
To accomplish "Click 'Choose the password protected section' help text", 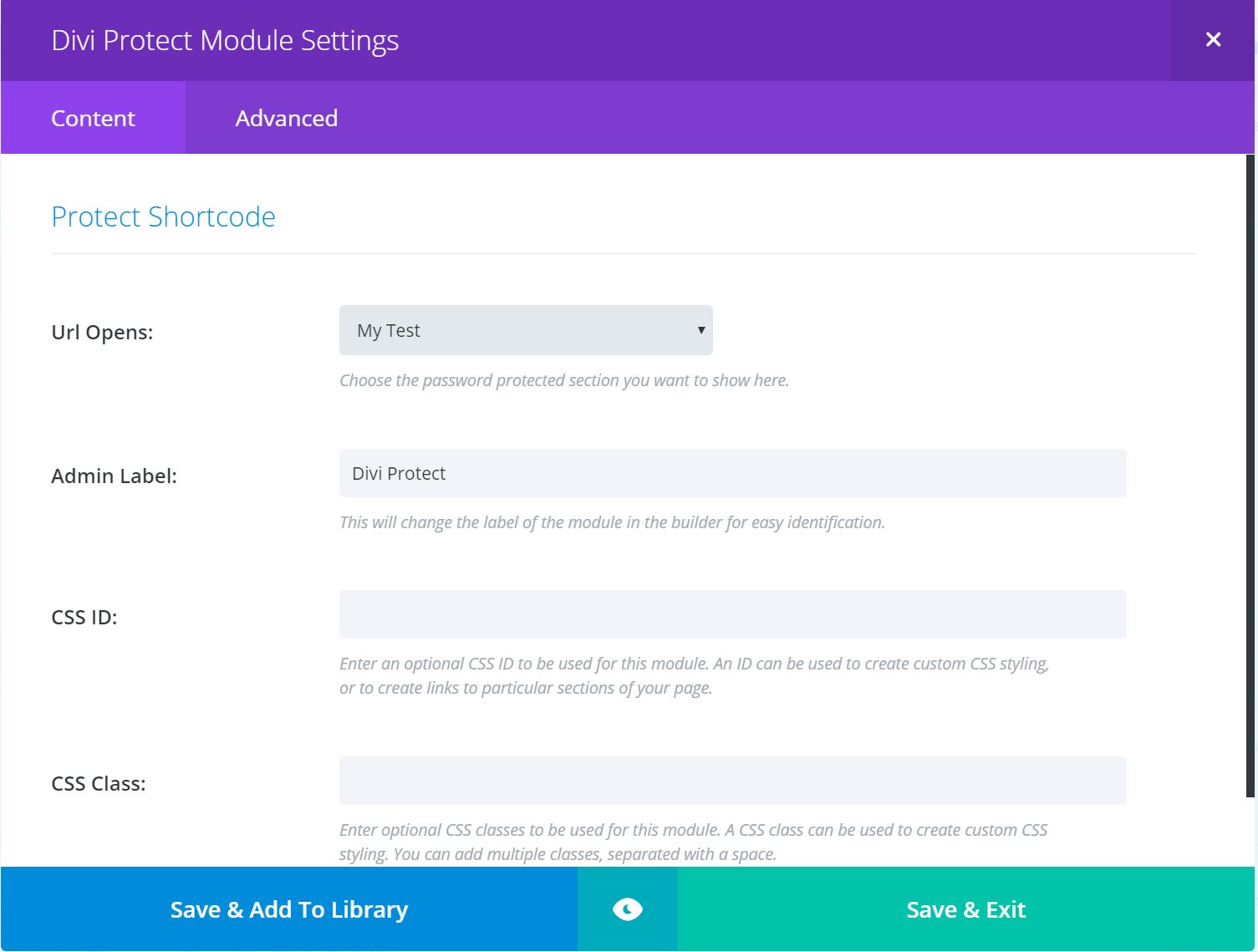I will (x=564, y=380).
